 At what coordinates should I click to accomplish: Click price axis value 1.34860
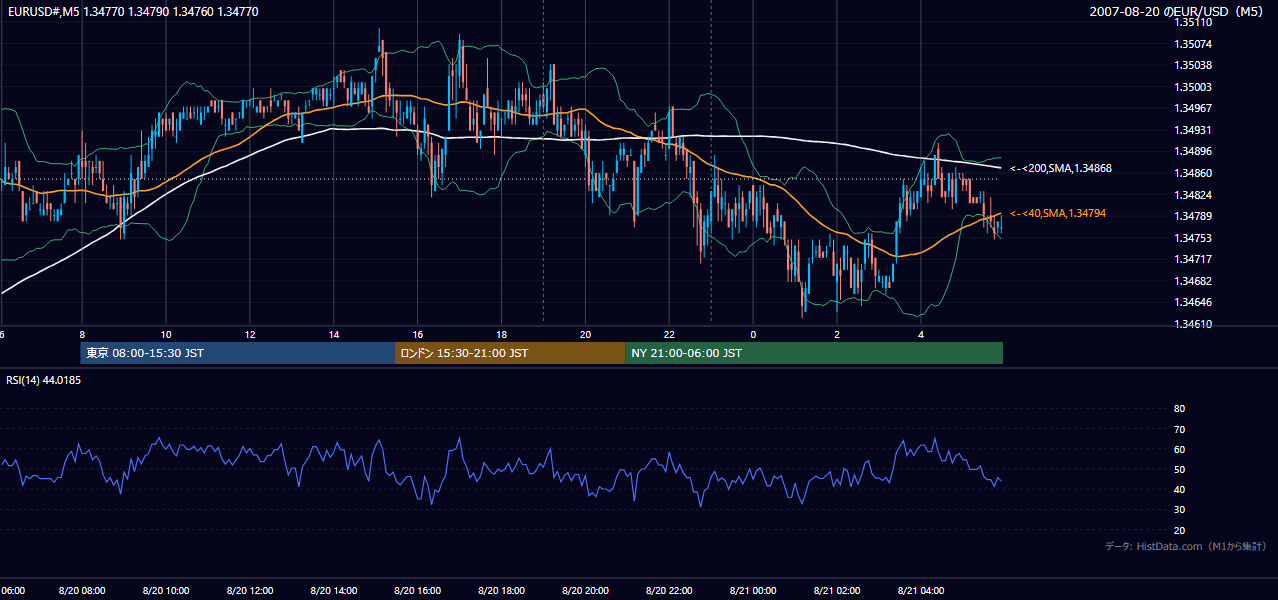pyautogui.click(x=1193, y=173)
